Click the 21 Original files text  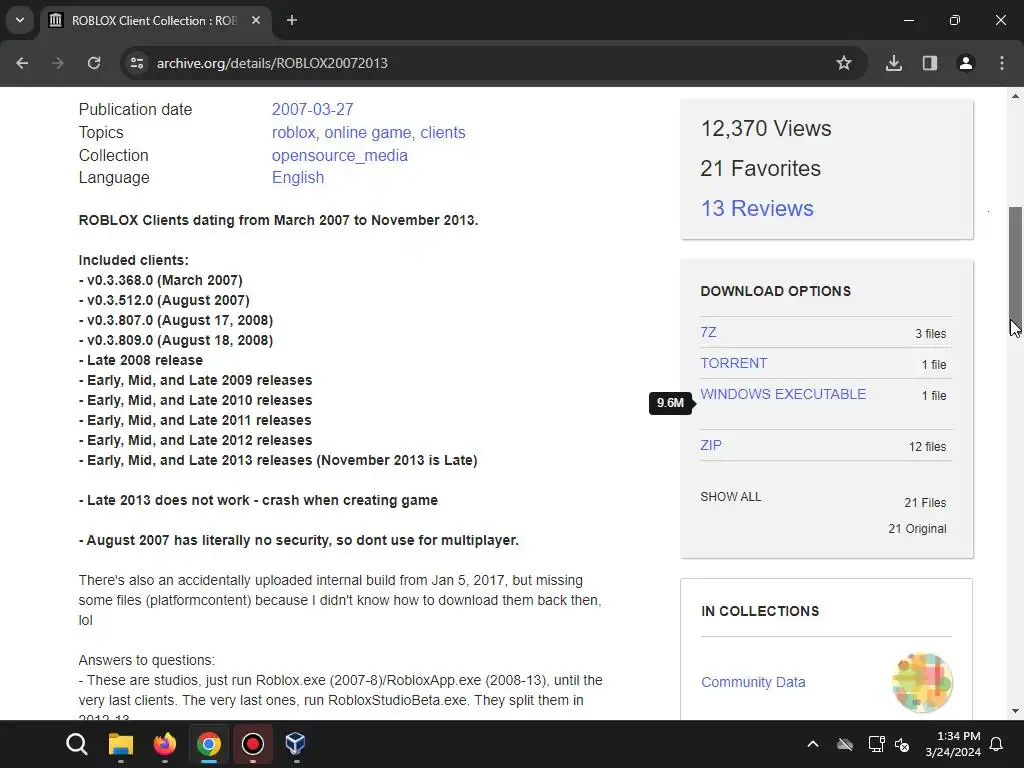[x=917, y=528]
